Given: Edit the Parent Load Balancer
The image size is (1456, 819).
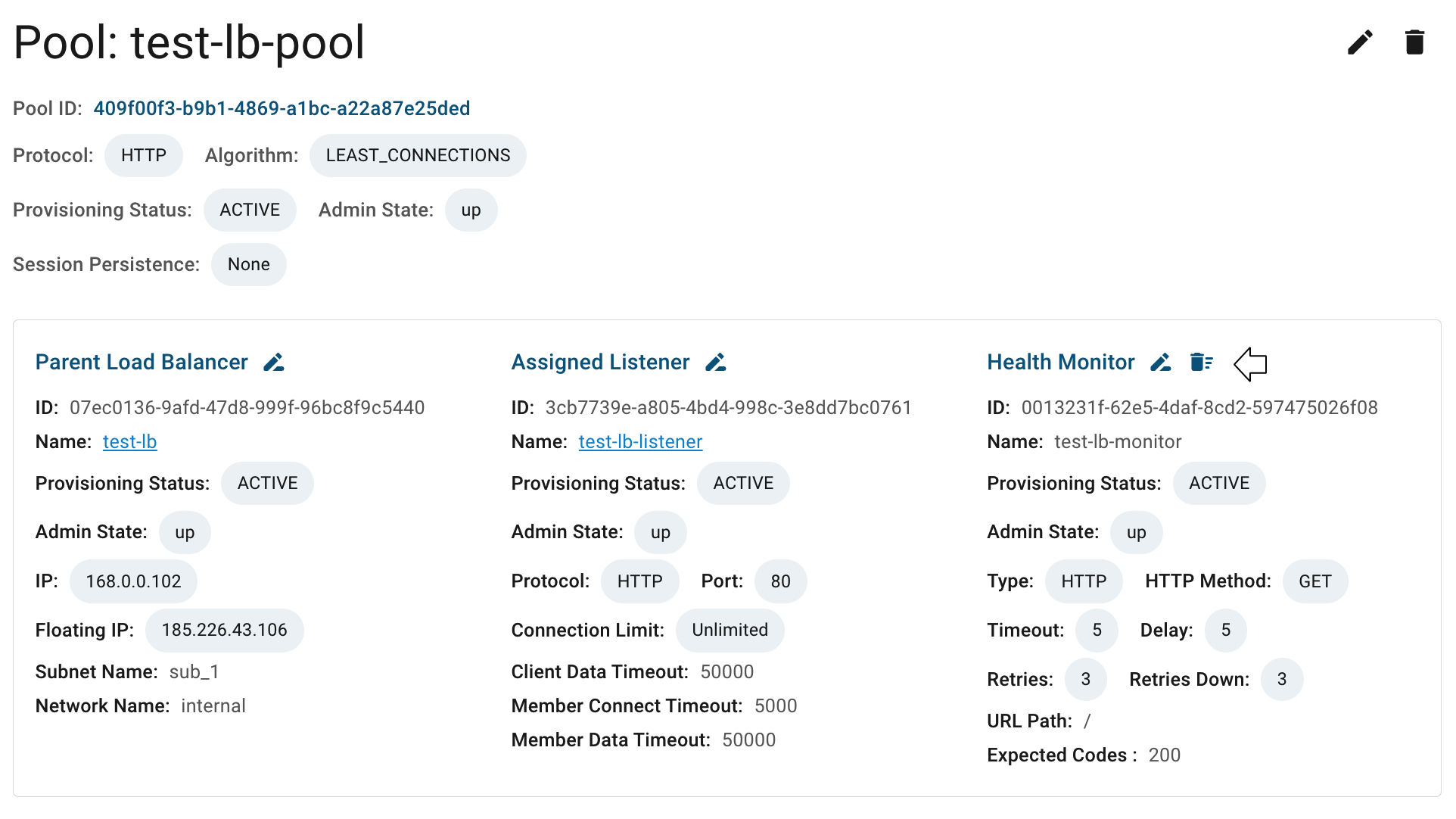Looking at the screenshot, I should [x=274, y=363].
